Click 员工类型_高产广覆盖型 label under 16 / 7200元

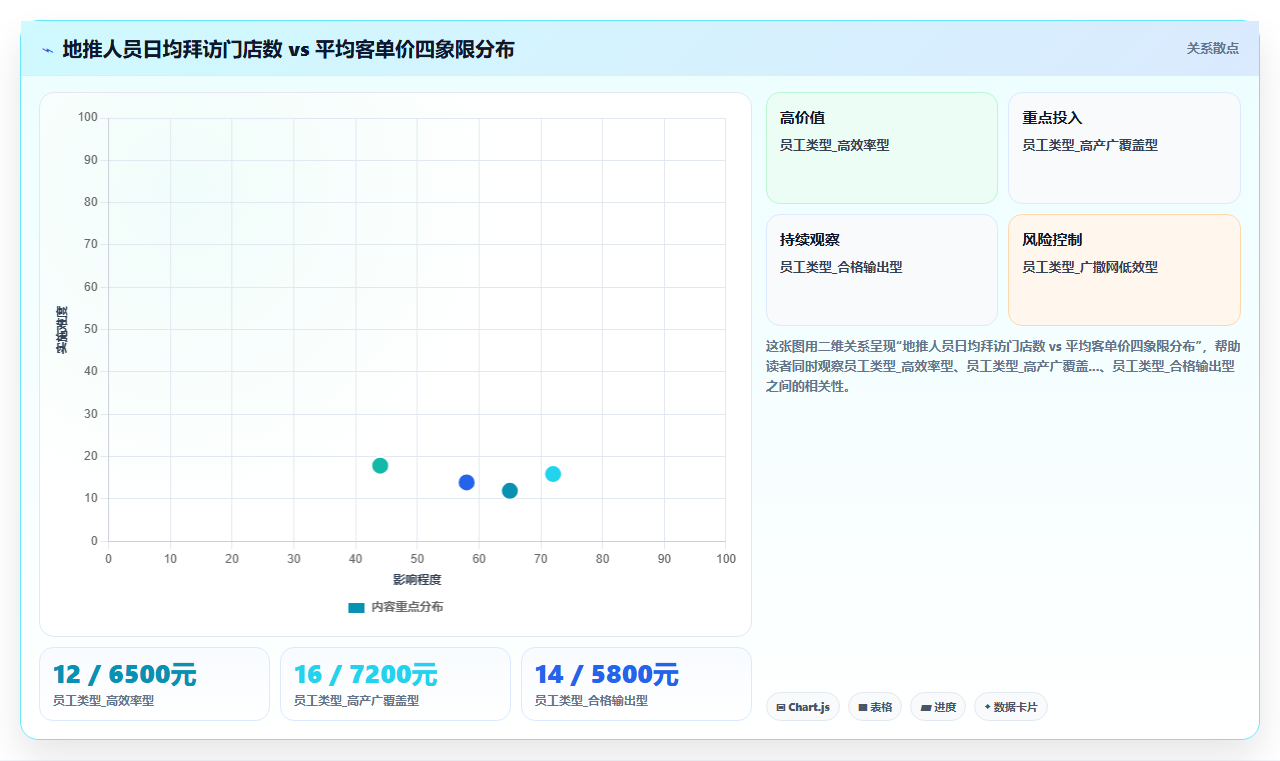pos(357,701)
